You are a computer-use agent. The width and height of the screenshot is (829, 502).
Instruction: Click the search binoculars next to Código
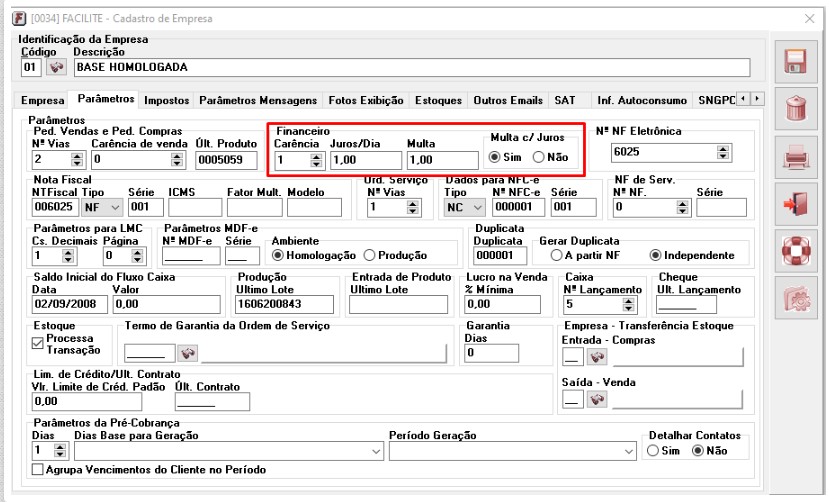click(56, 67)
